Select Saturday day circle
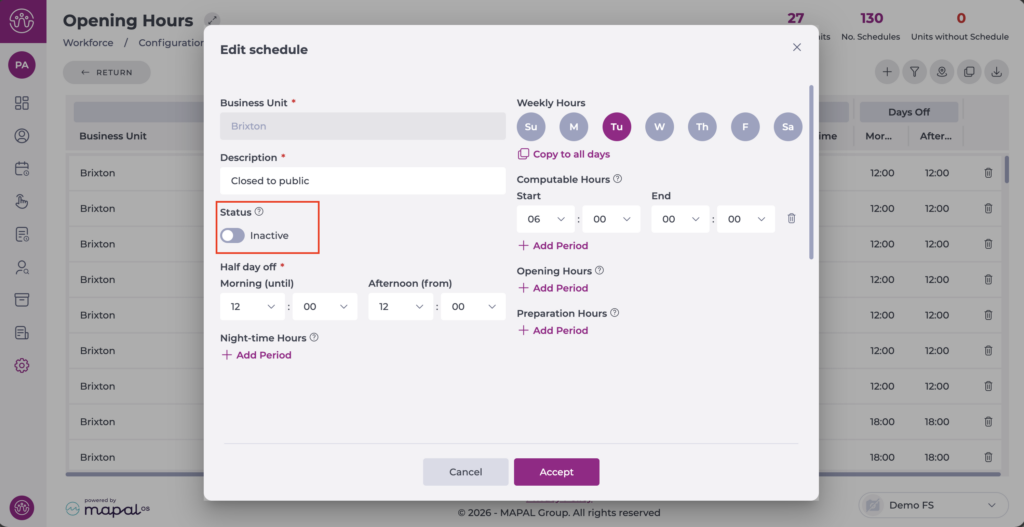1024x527 pixels. click(787, 127)
